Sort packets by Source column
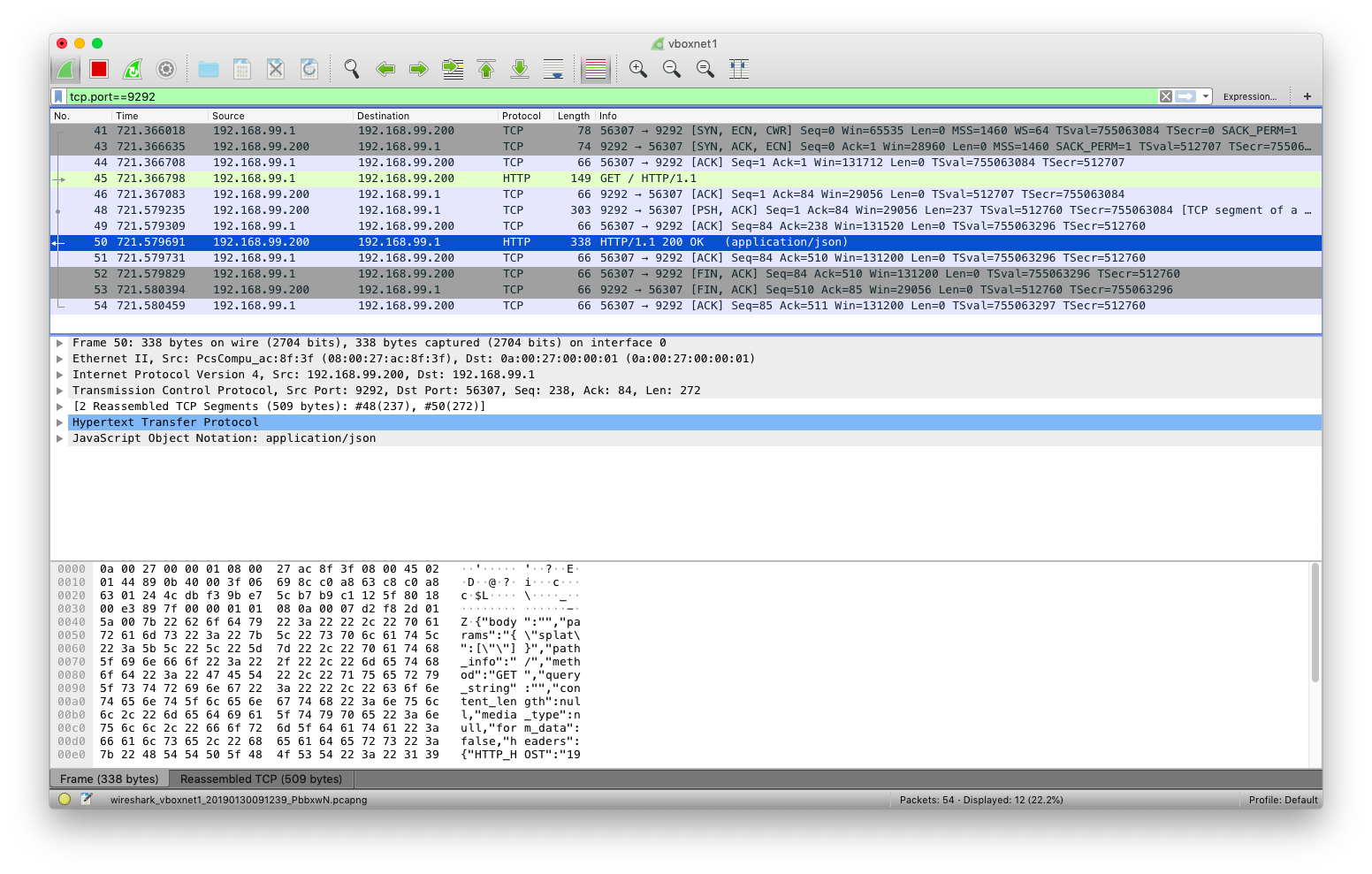Screen dimensions: 1372x874 (x=280, y=116)
